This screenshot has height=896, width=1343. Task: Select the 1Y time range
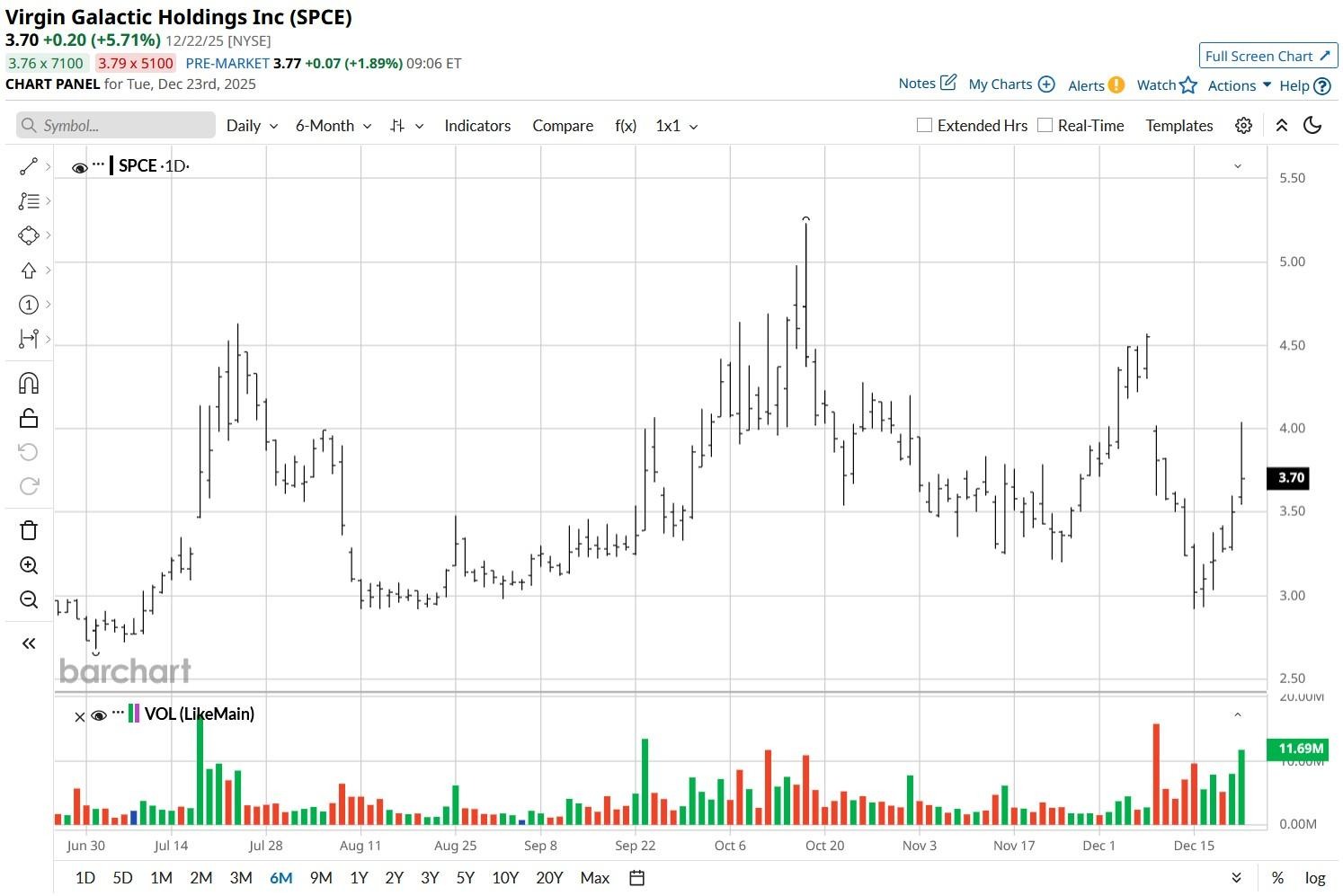359,878
